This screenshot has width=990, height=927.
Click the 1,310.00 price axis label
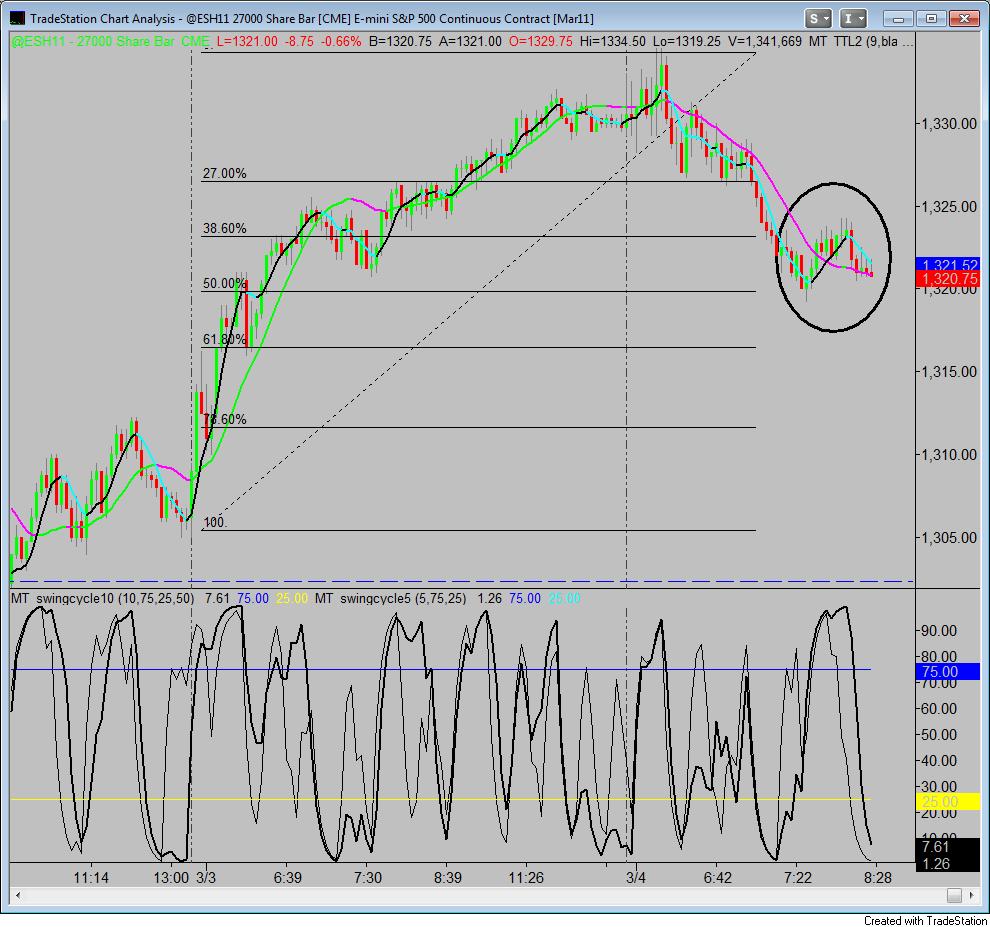[x=950, y=455]
